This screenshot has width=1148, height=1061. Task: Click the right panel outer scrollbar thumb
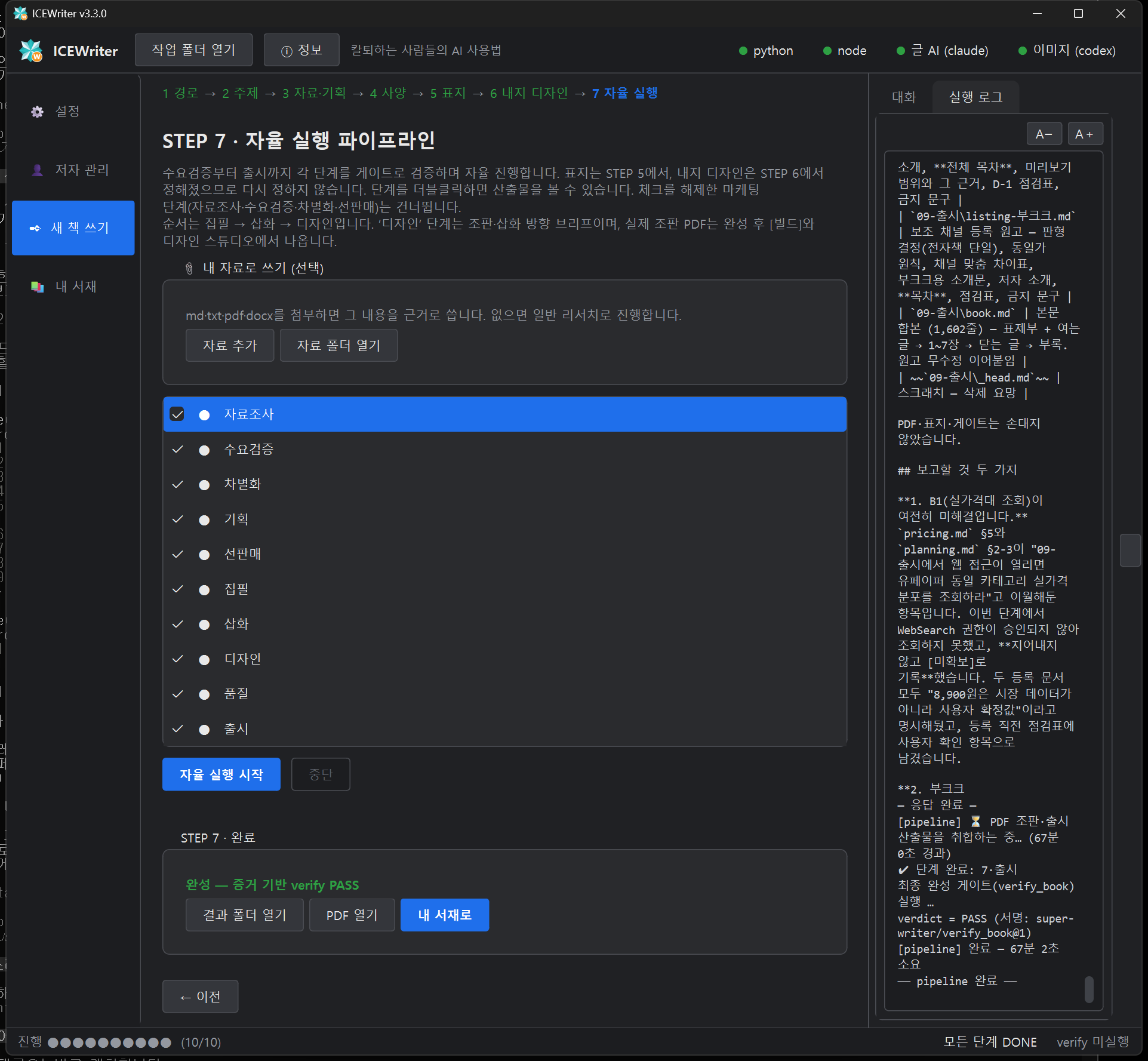pyautogui.click(x=1130, y=550)
